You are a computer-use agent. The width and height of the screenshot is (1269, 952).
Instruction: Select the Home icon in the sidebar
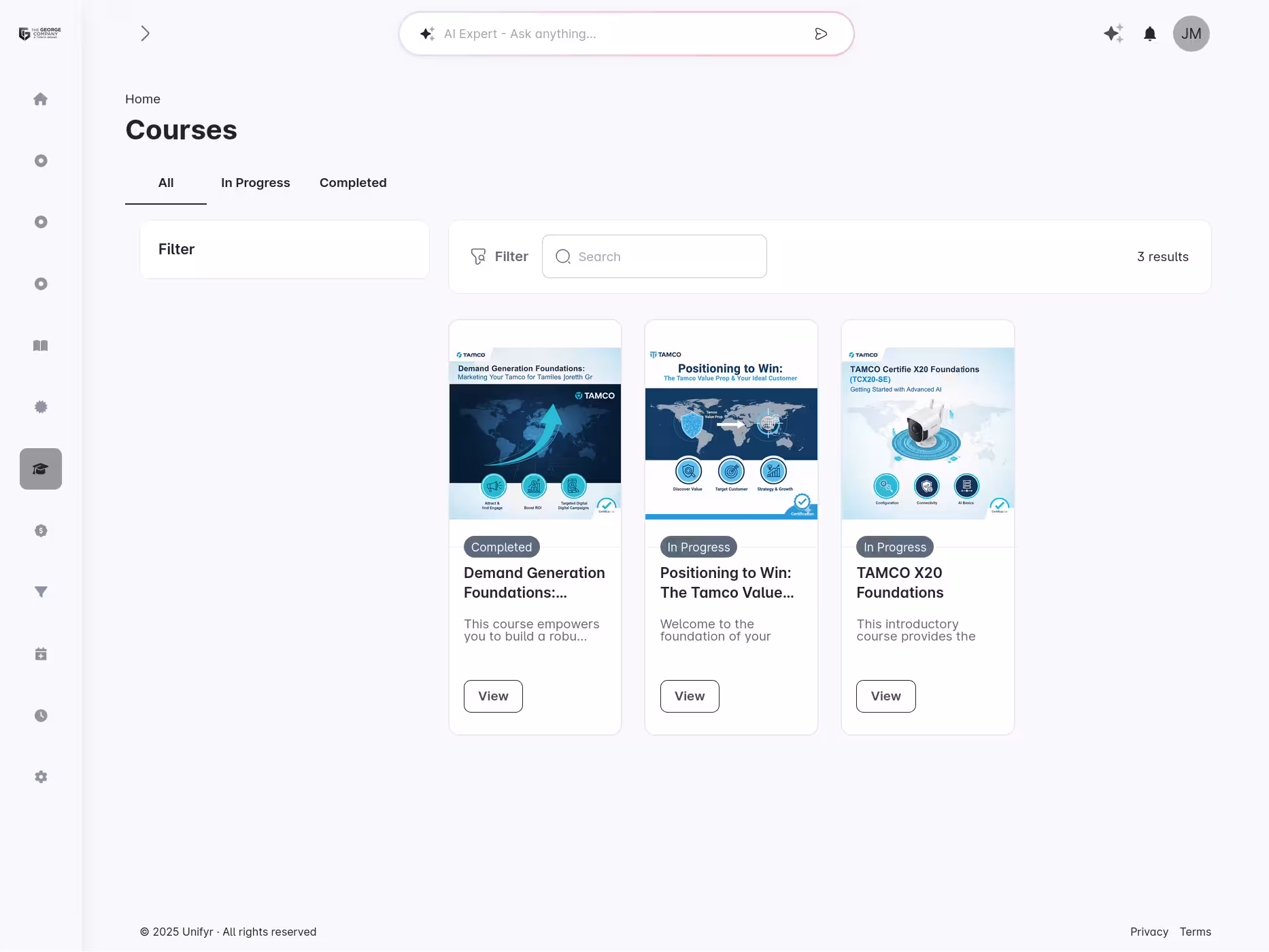click(41, 99)
